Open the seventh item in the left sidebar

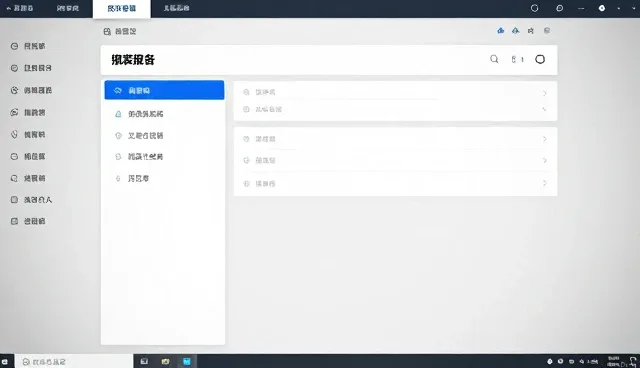(x=28, y=178)
